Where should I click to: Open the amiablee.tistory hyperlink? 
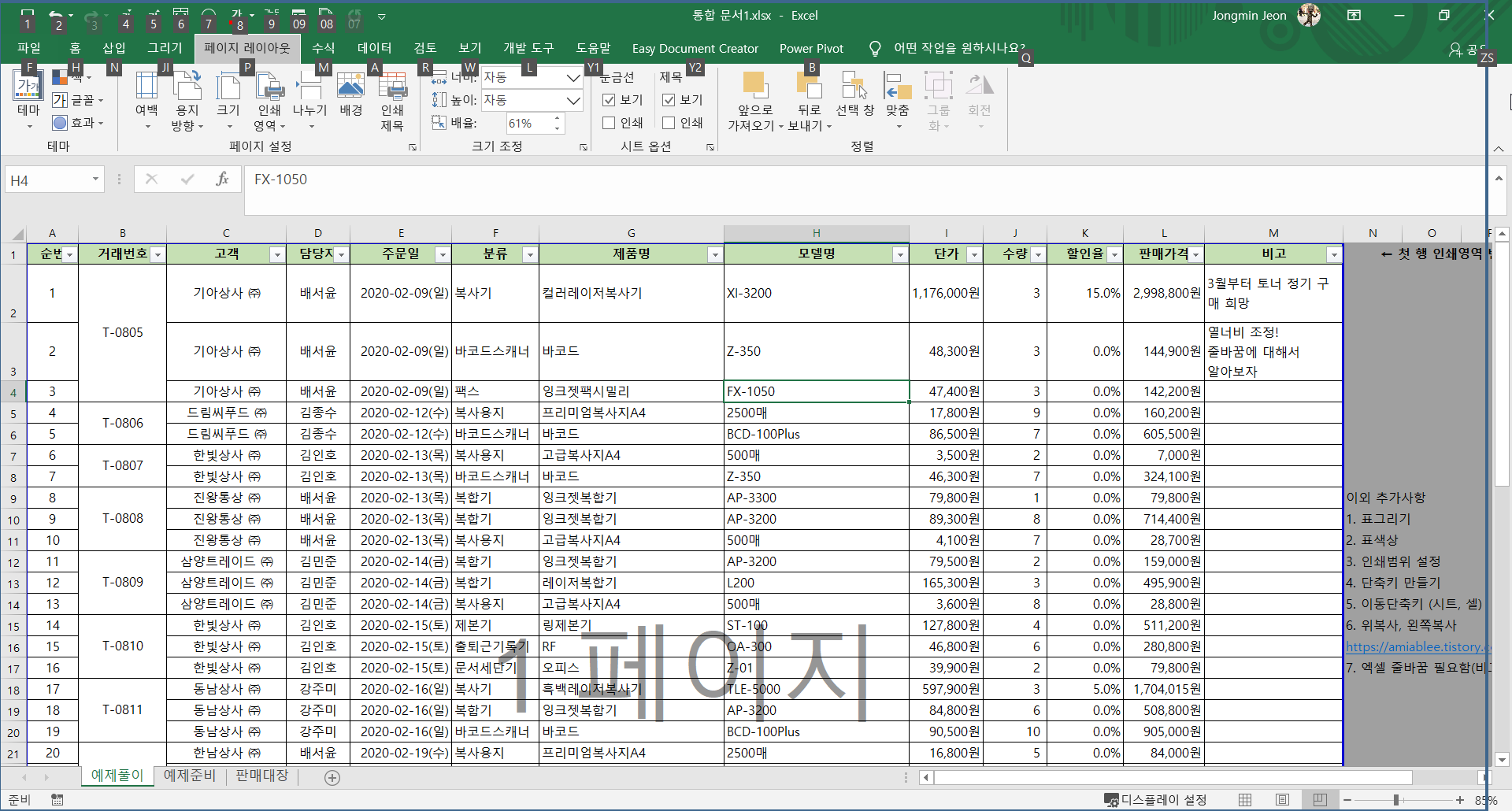point(1417,646)
